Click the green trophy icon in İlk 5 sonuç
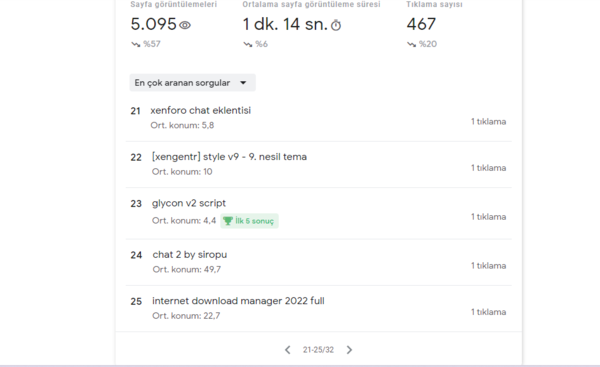The image size is (600, 367). [x=228, y=221]
